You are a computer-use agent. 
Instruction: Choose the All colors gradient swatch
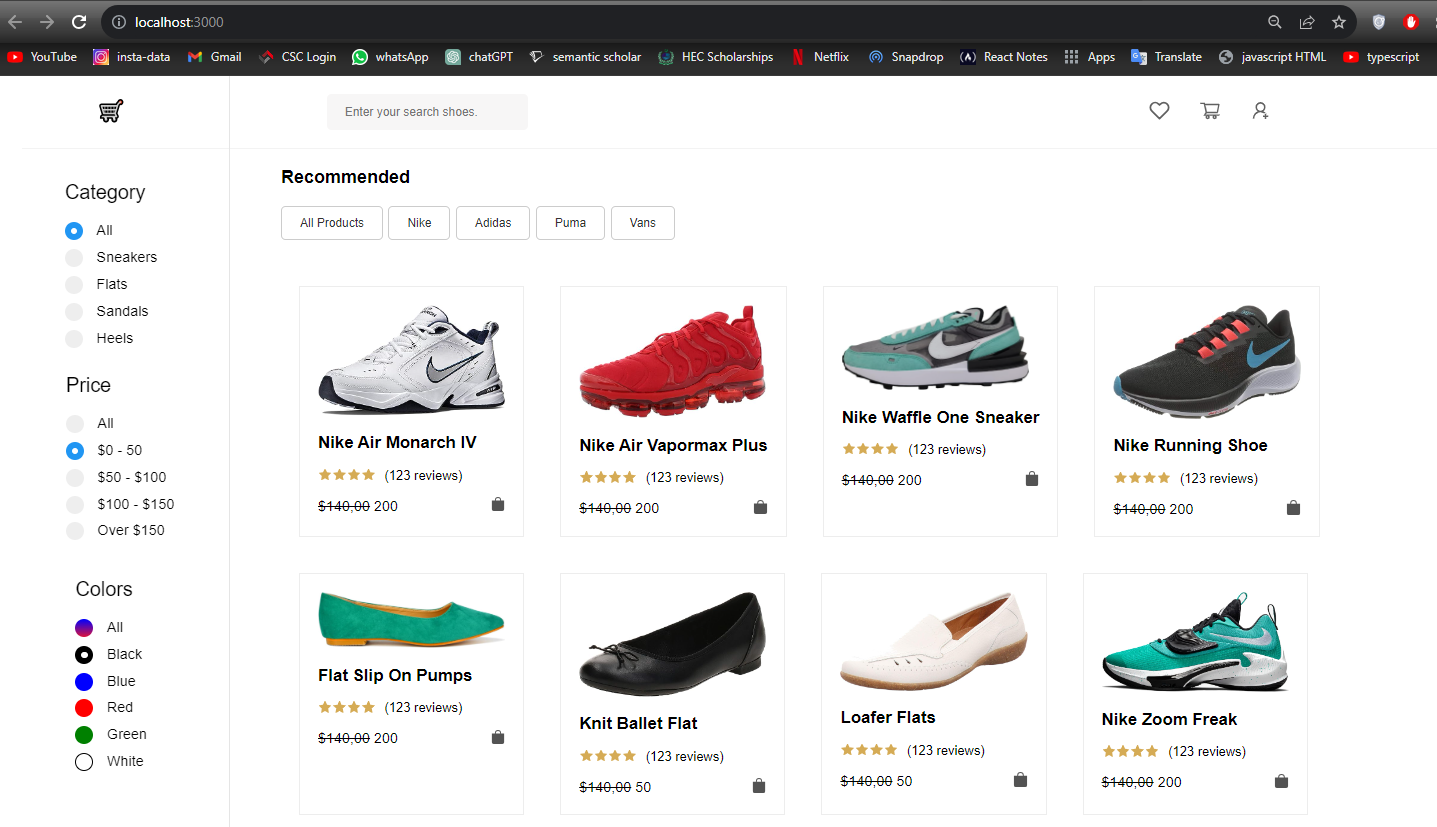tap(84, 628)
